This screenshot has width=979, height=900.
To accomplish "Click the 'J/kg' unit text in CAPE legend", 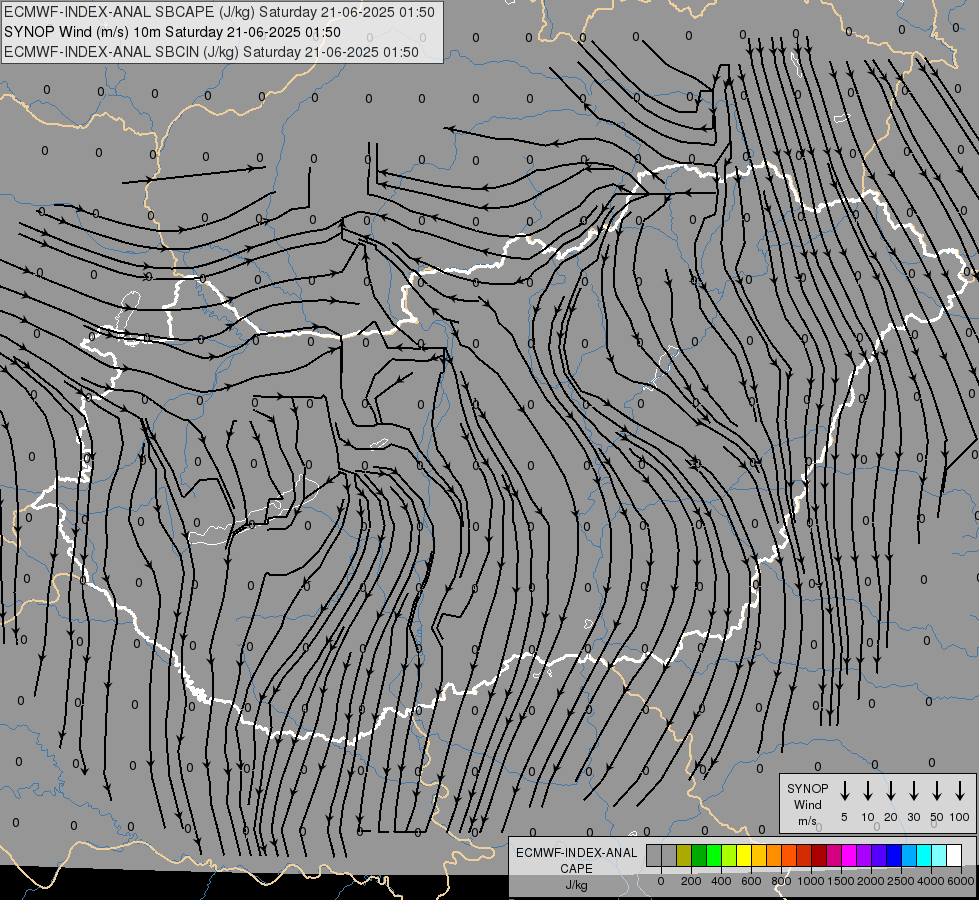I will point(576,885).
